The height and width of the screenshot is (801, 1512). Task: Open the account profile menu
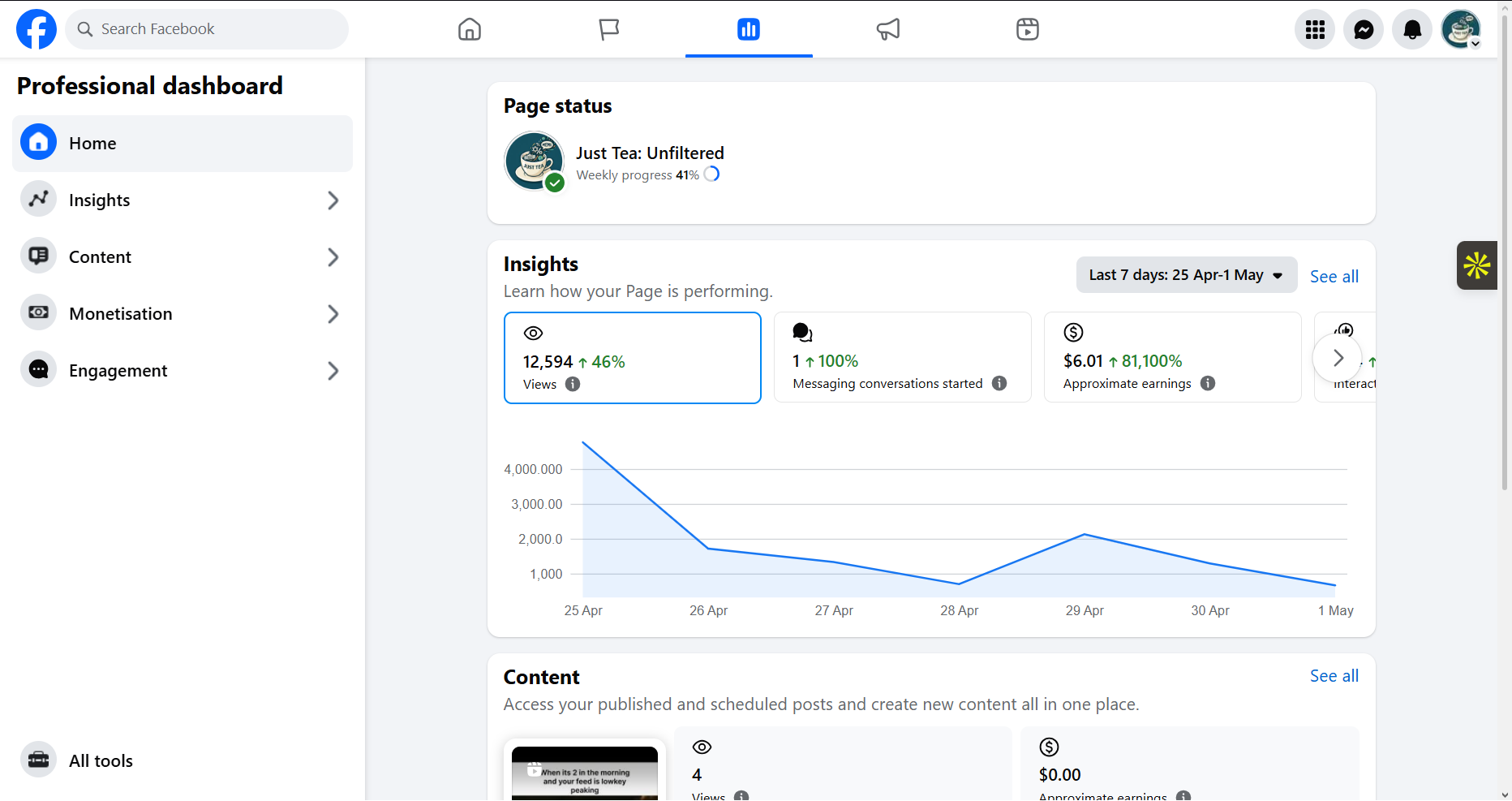click(x=1461, y=30)
